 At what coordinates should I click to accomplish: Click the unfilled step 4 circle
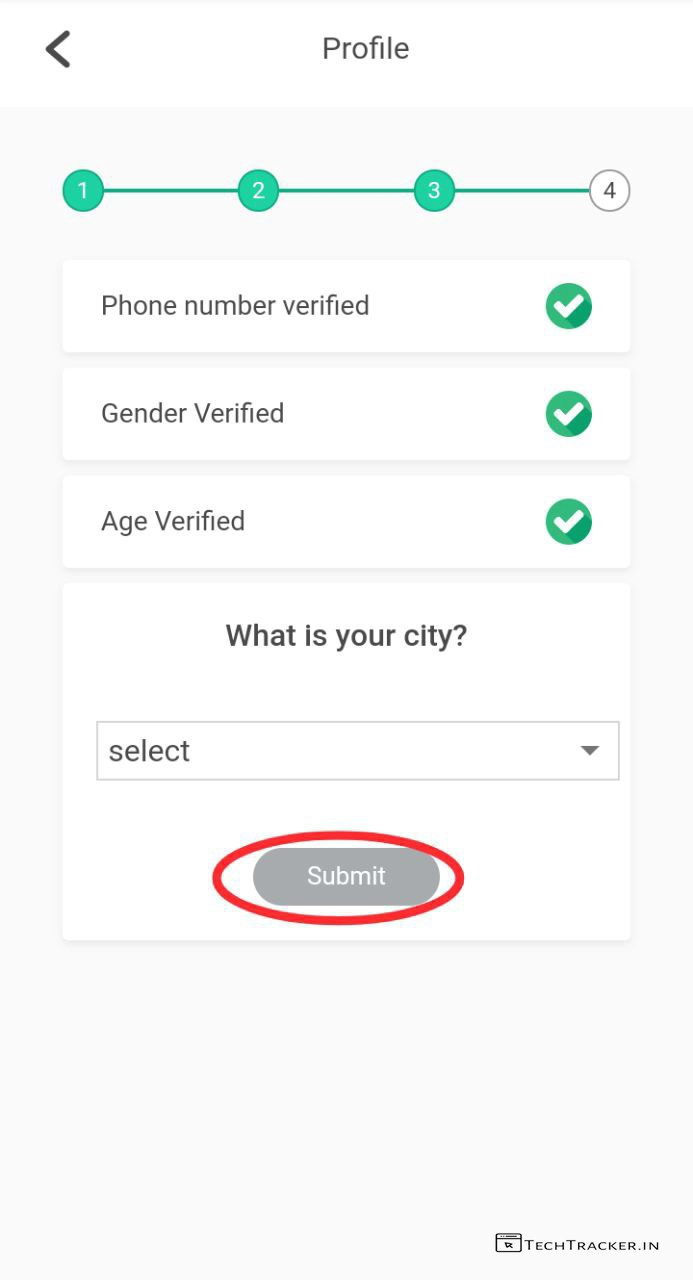coord(609,191)
